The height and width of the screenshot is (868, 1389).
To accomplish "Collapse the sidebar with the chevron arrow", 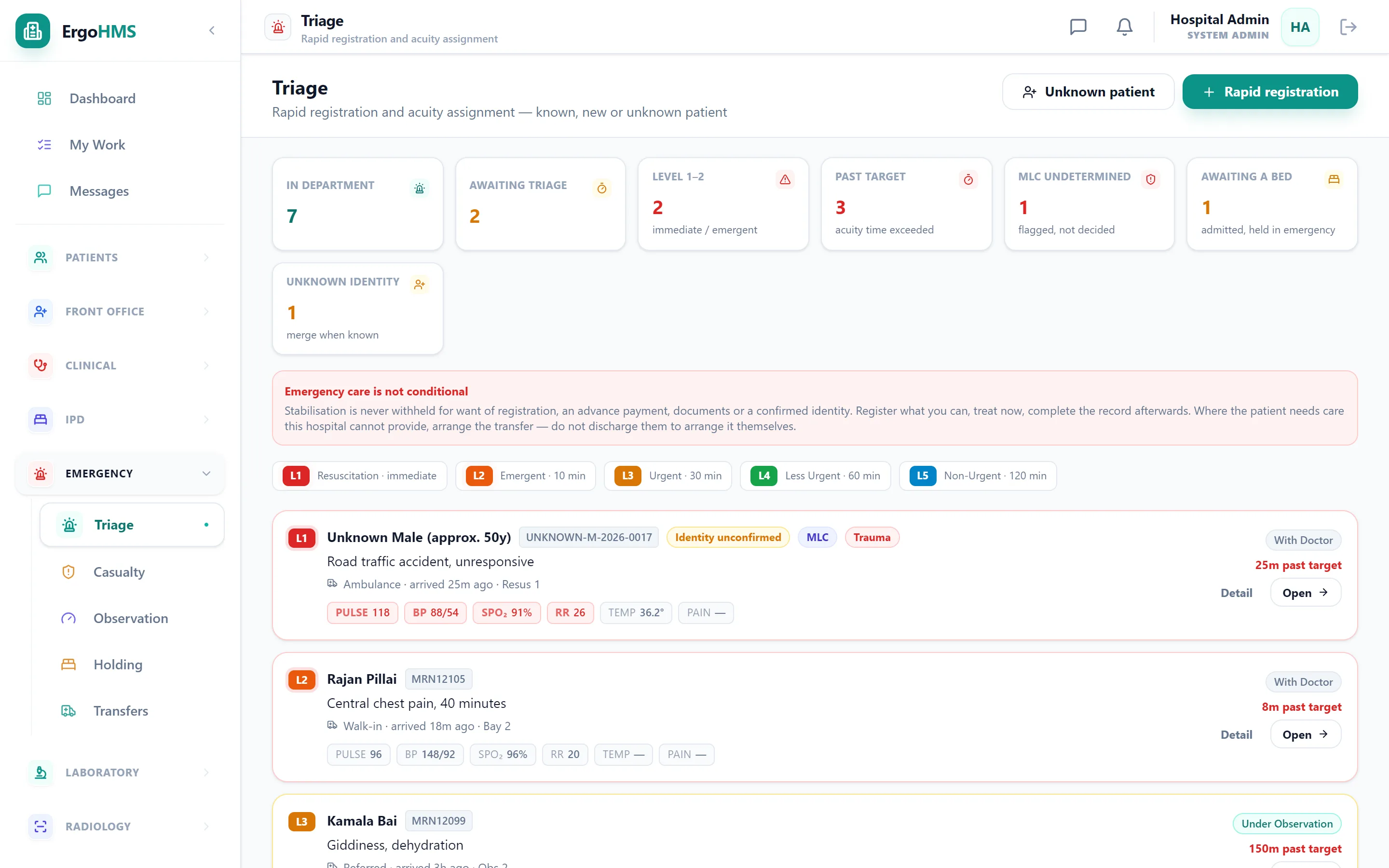I will pyautogui.click(x=212, y=30).
